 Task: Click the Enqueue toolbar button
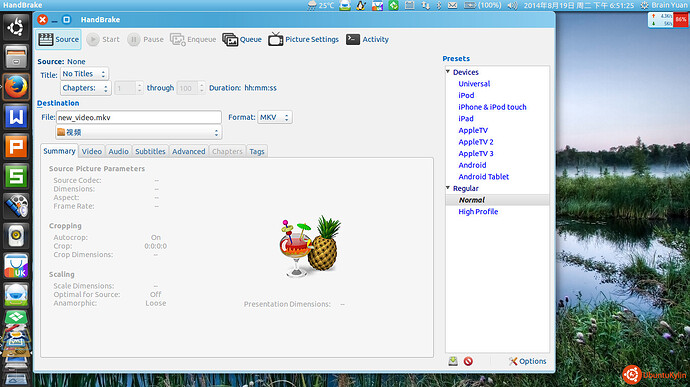click(193, 39)
